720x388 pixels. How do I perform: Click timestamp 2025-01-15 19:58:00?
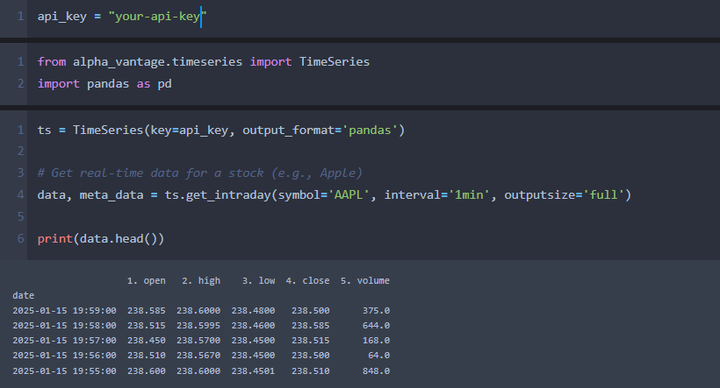(x=64, y=326)
